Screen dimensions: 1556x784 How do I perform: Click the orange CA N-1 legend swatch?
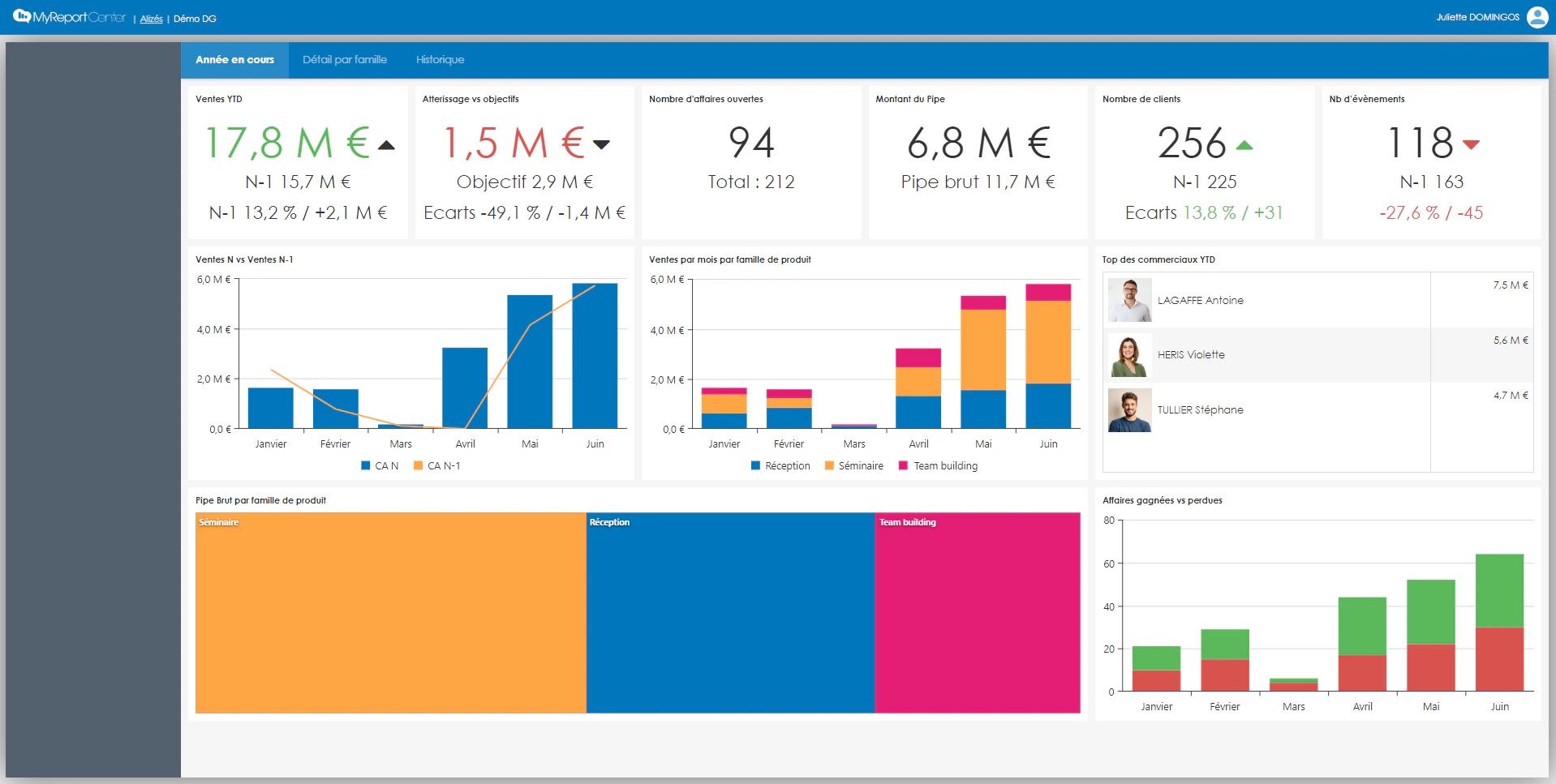418,465
